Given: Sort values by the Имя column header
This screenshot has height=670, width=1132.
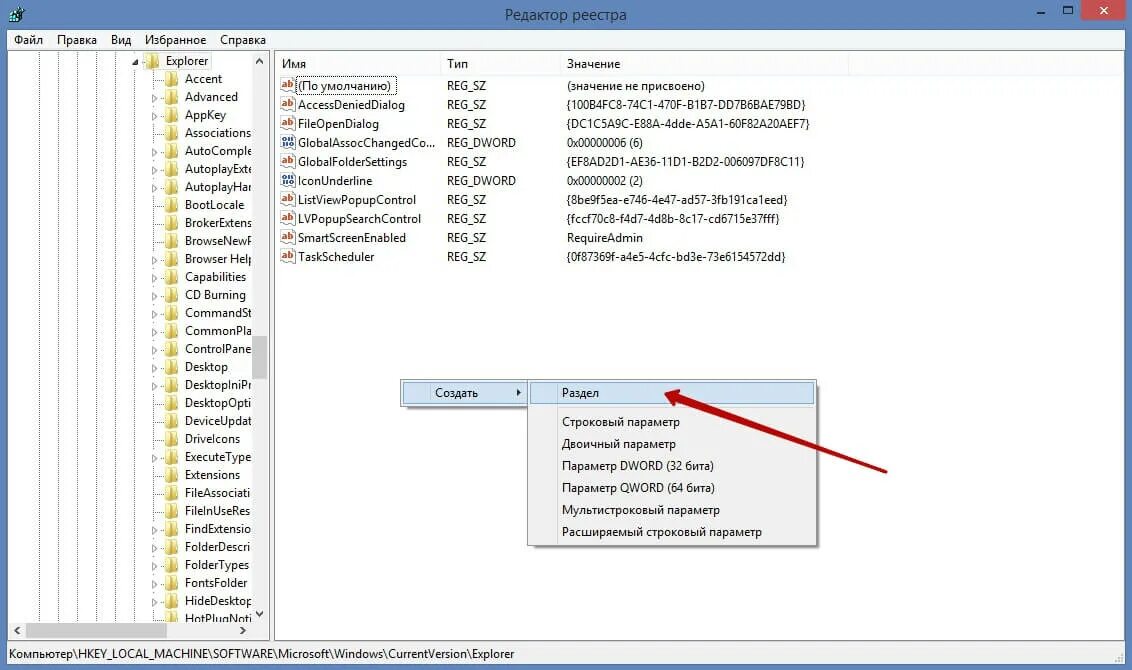Looking at the screenshot, I should (357, 64).
